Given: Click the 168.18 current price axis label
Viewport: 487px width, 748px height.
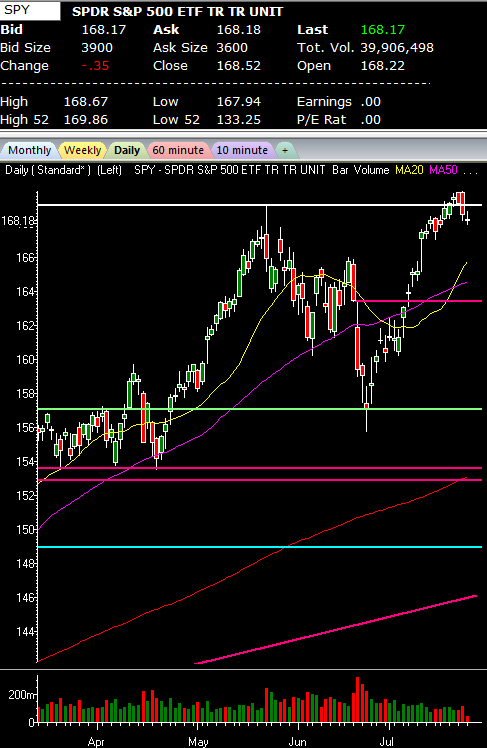Looking at the screenshot, I should [18, 221].
